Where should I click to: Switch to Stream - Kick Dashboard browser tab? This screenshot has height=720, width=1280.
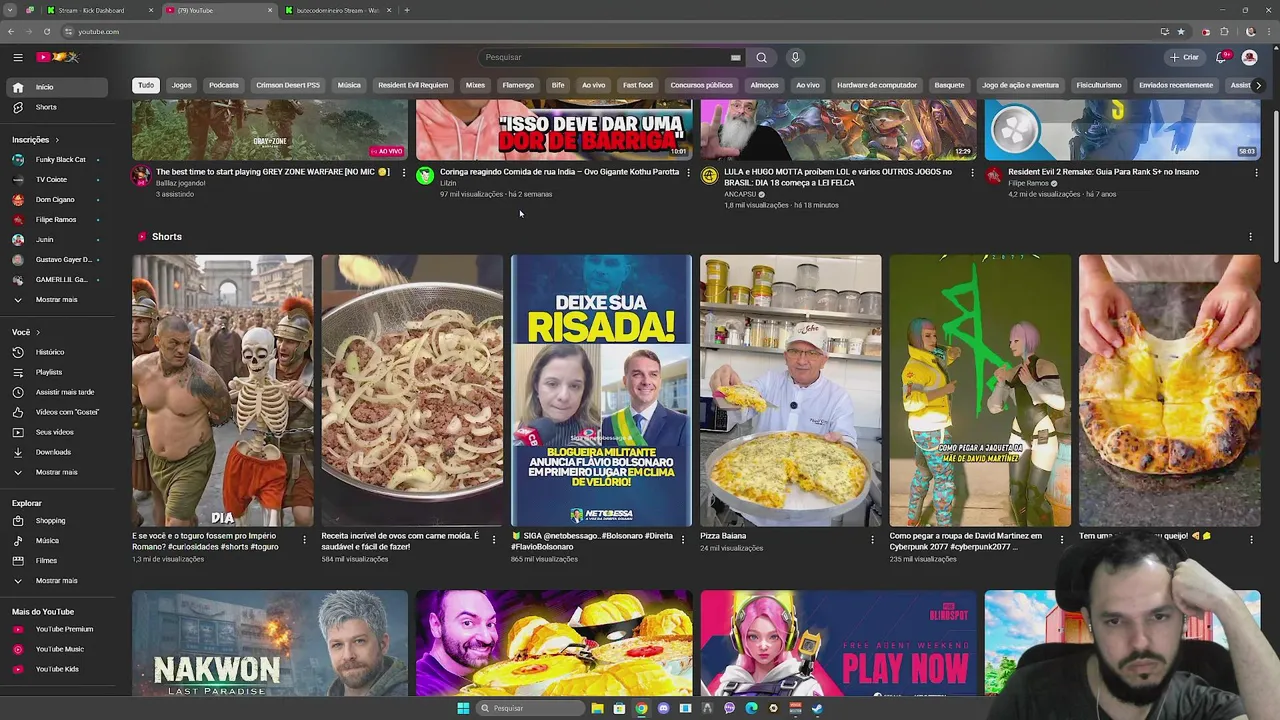pos(100,10)
